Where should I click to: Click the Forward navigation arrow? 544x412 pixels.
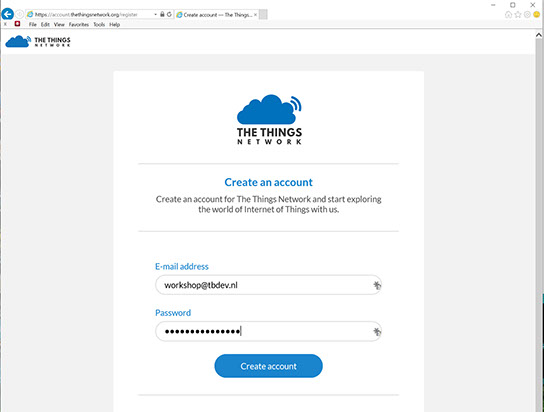[x=19, y=15]
